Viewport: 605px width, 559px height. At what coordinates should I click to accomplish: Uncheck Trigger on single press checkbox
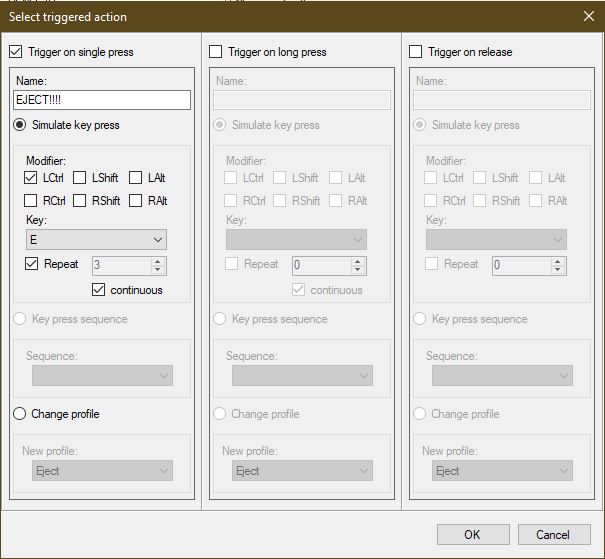15,52
